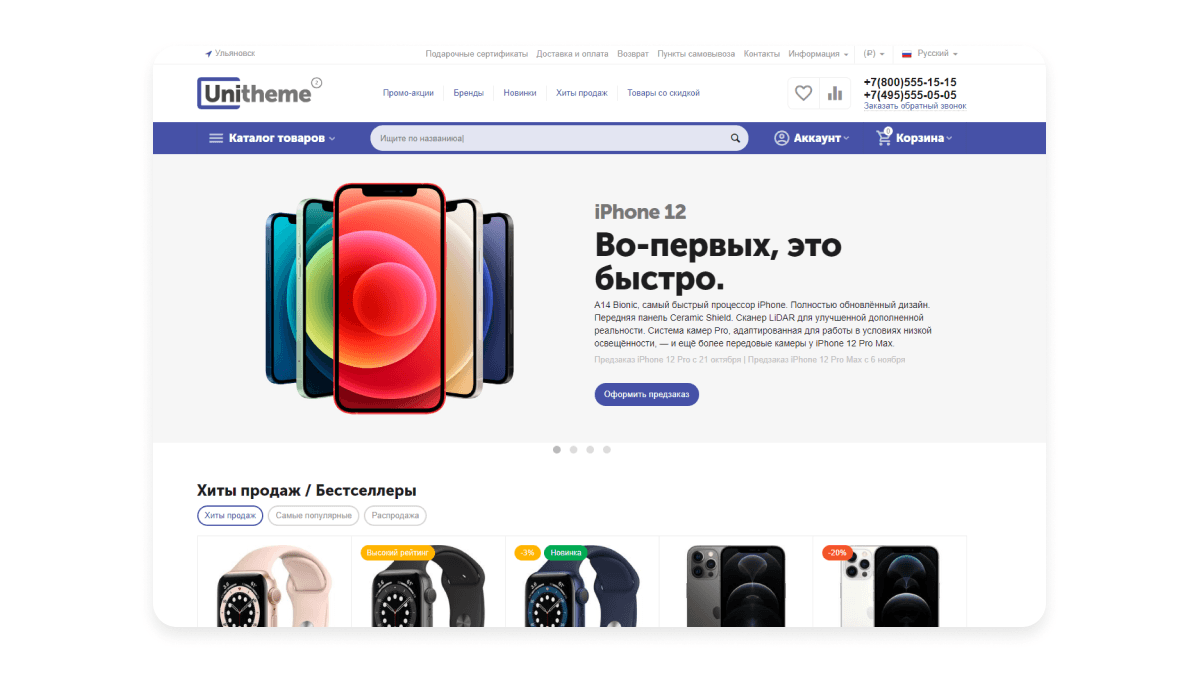Select the Хиты продаж filter pill
The width and height of the screenshot is (1200, 693).
[x=230, y=516]
